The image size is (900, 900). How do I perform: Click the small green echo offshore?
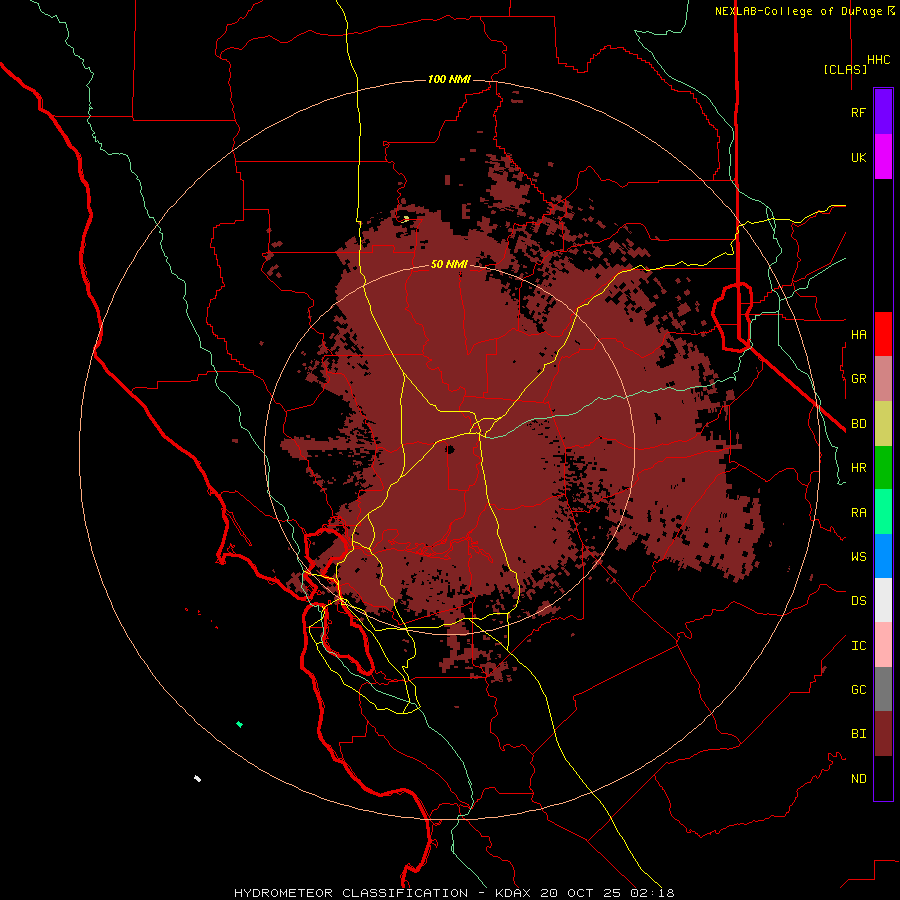click(239, 724)
